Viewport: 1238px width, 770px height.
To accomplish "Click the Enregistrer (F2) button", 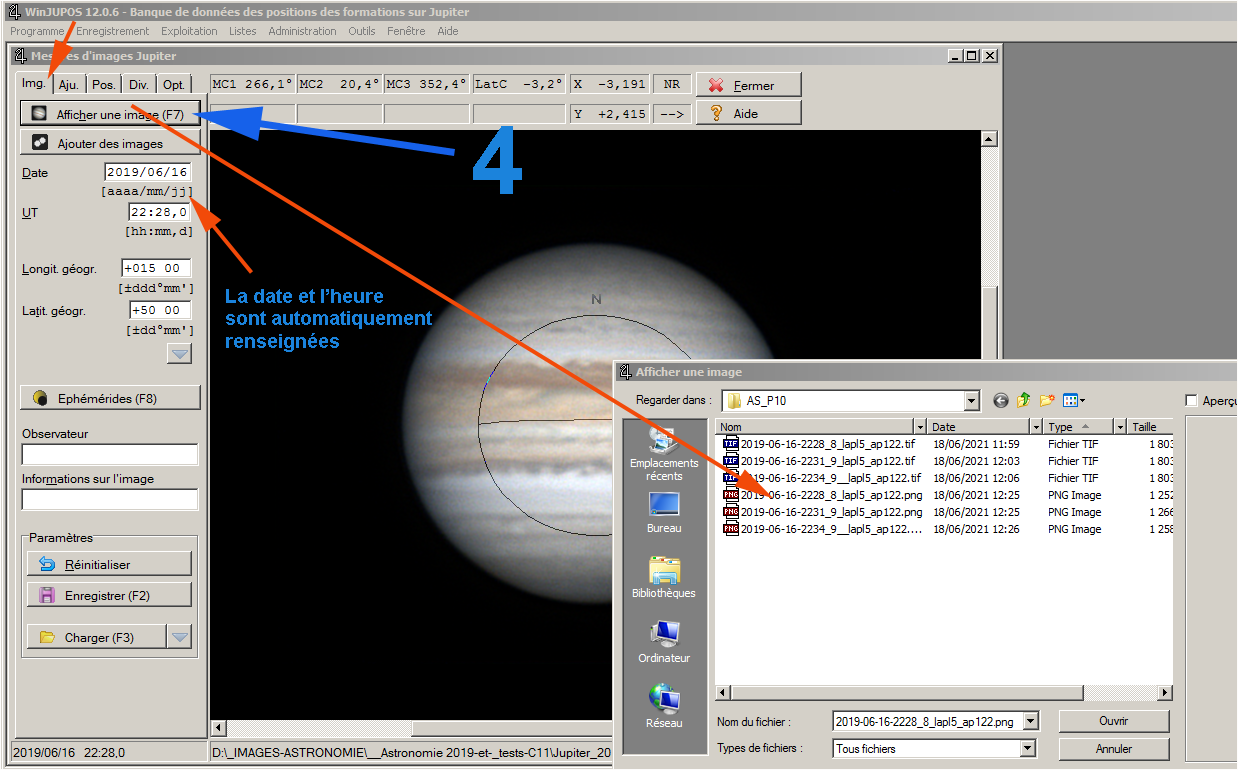I will (109, 595).
